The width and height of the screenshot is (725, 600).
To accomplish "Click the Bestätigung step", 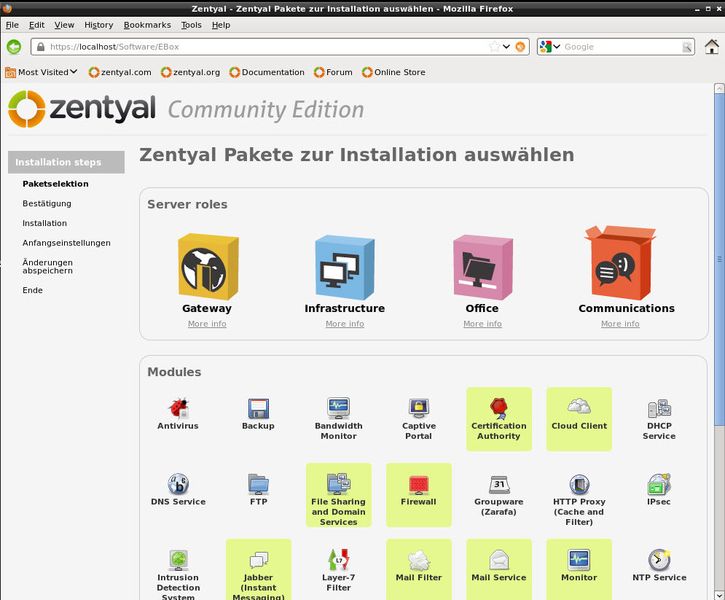I will (47, 203).
